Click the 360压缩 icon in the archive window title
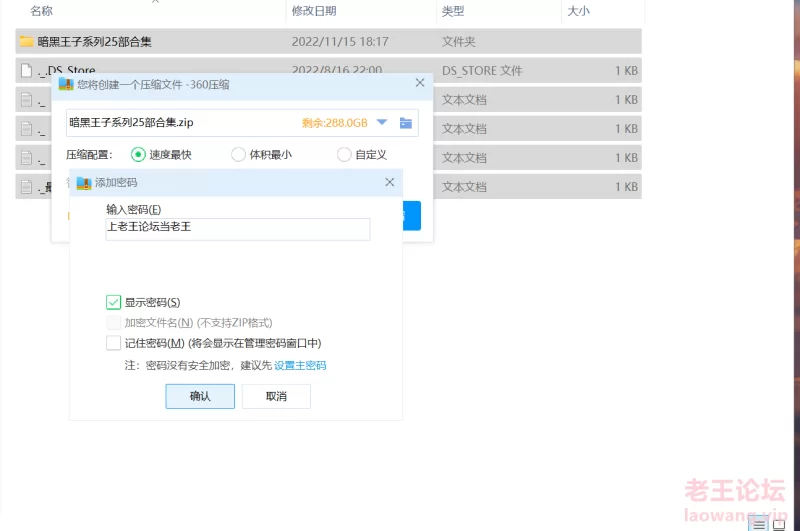800x531 pixels. 66,84
